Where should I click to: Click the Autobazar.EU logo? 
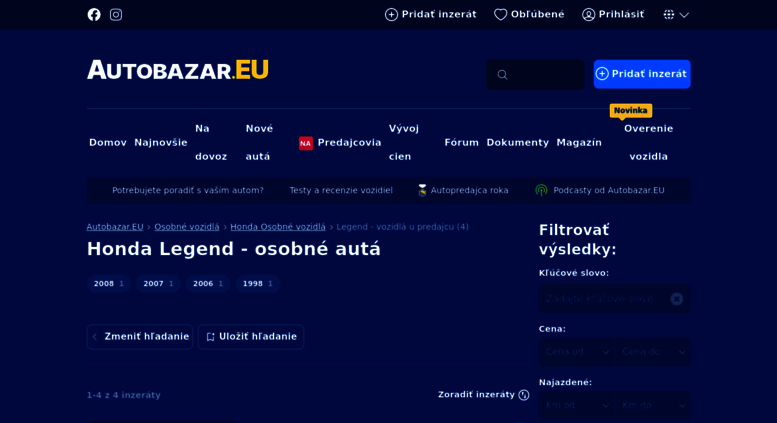(178, 70)
